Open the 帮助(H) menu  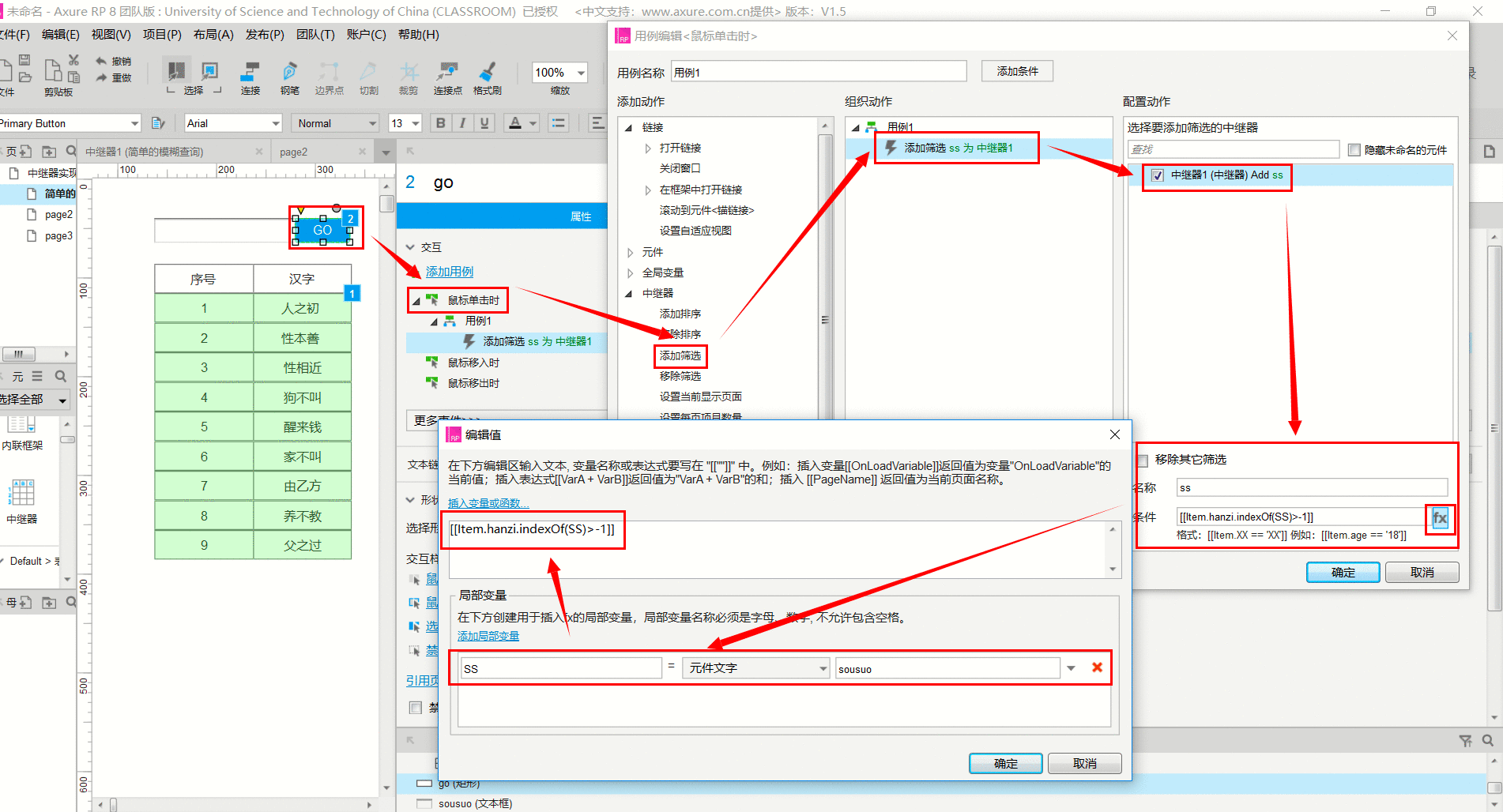pyautogui.click(x=418, y=35)
